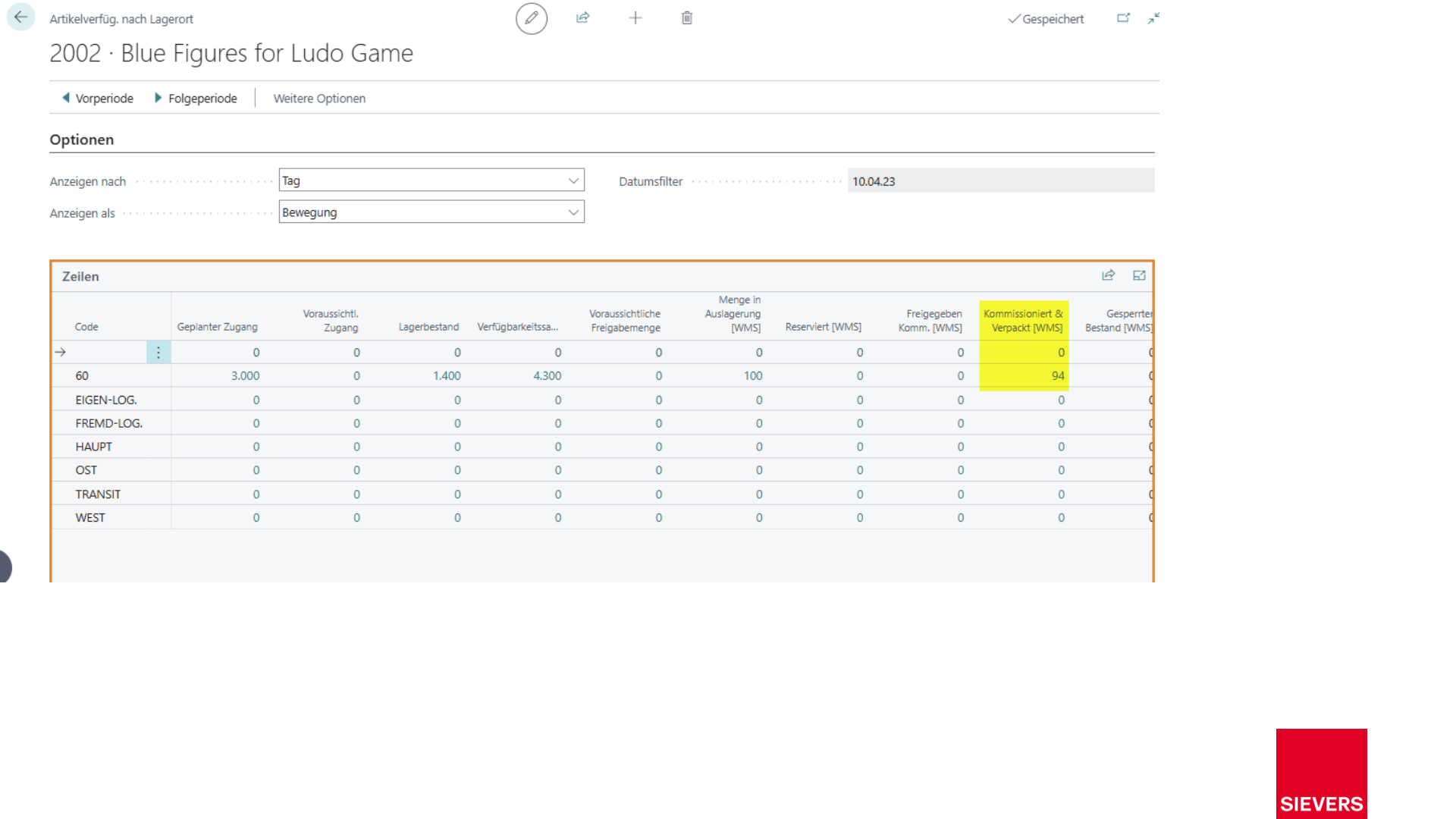Image resolution: width=1456 pixels, height=819 pixels.
Task: Click the Zeilen share icon
Action: pyautogui.click(x=1108, y=275)
